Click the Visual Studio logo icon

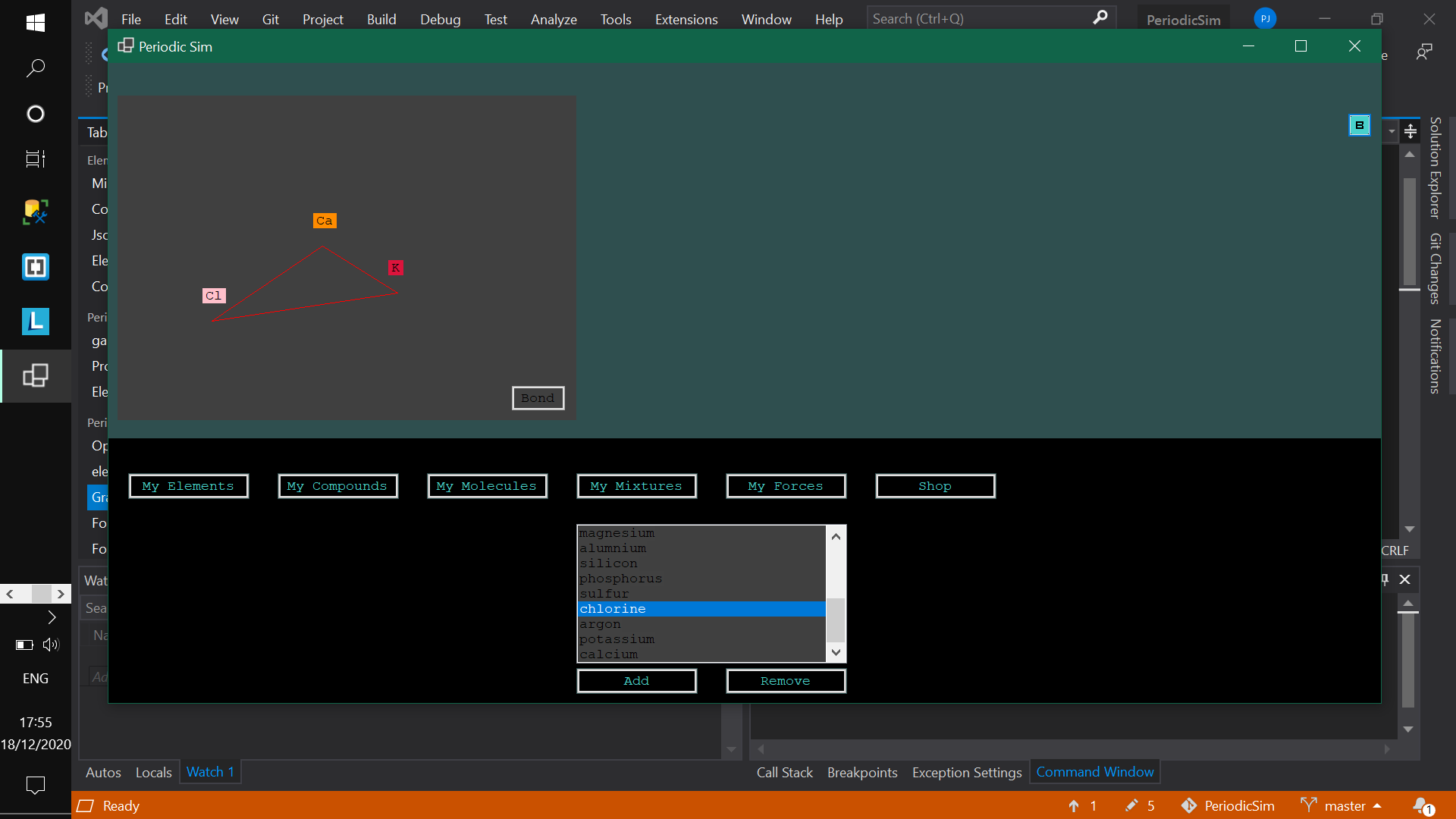click(x=96, y=18)
